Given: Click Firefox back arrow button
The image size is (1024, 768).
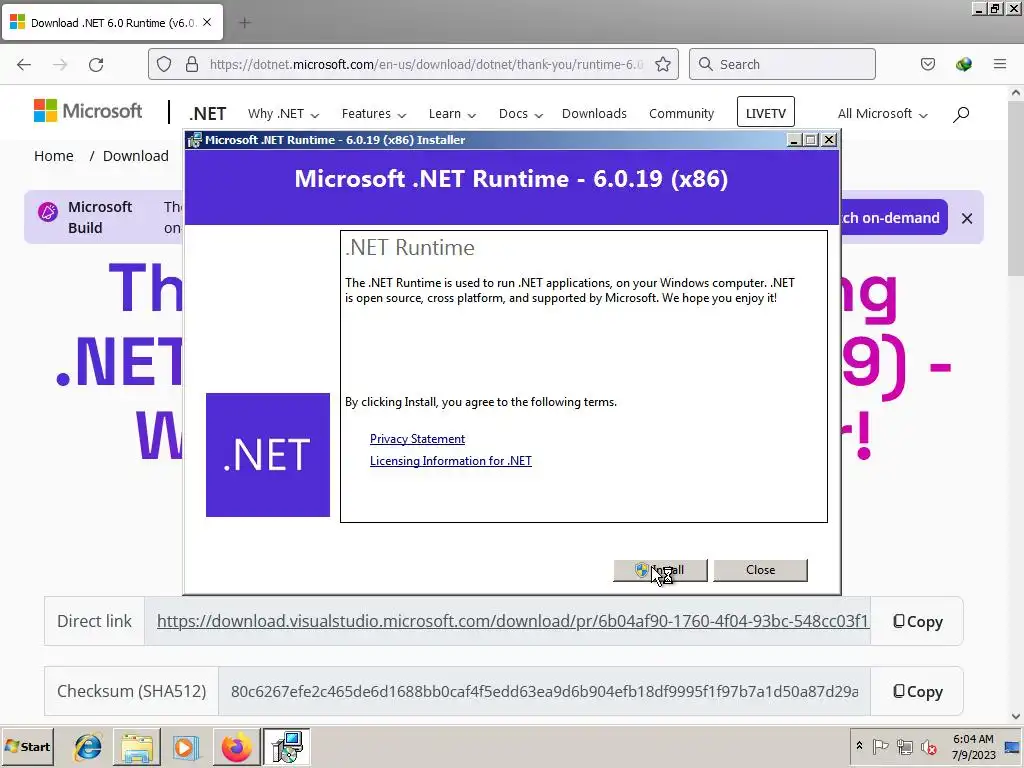Looking at the screenshot, I should pos(24,64).
